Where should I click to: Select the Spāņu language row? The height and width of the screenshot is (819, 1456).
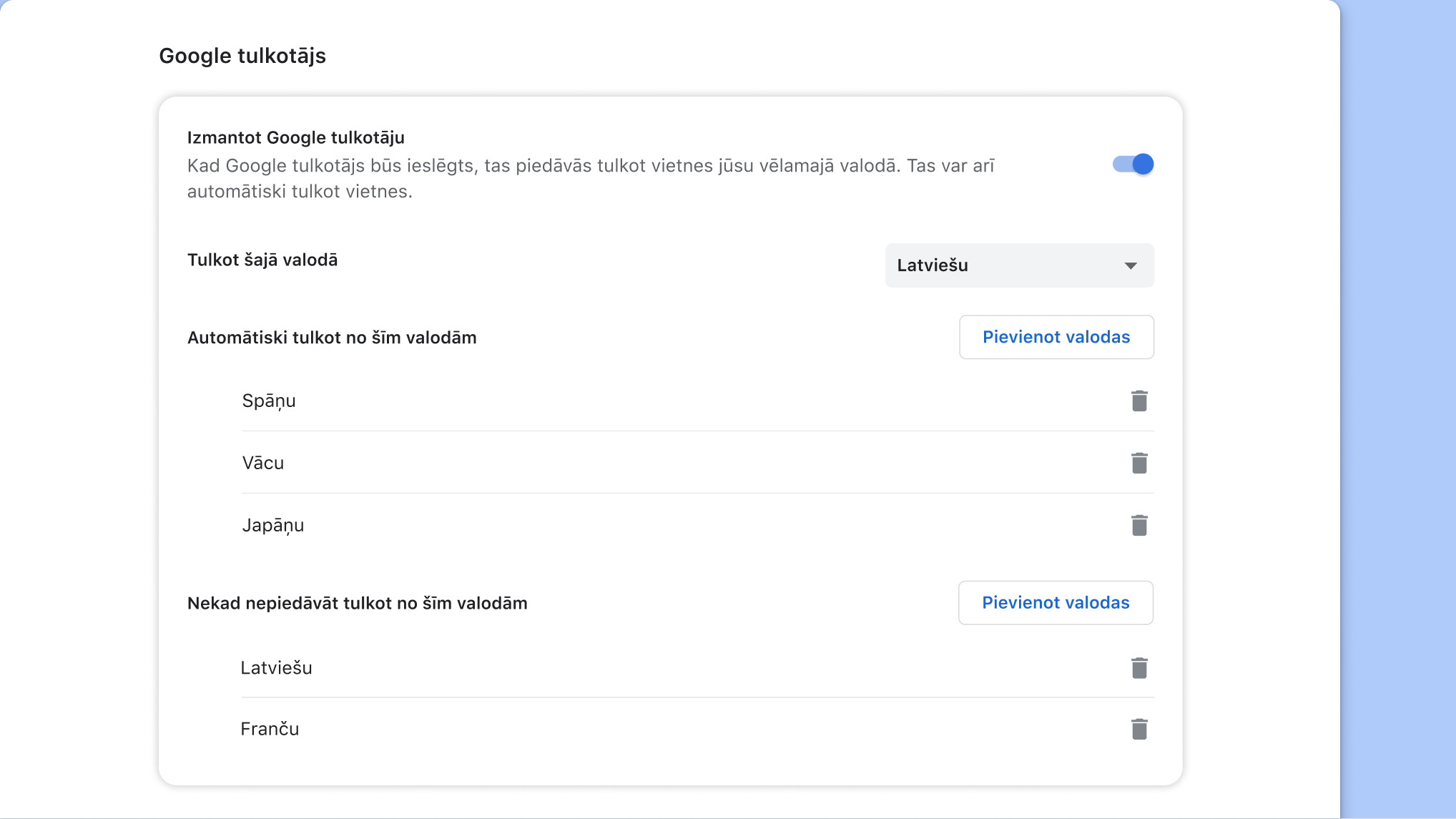(269, 401)
